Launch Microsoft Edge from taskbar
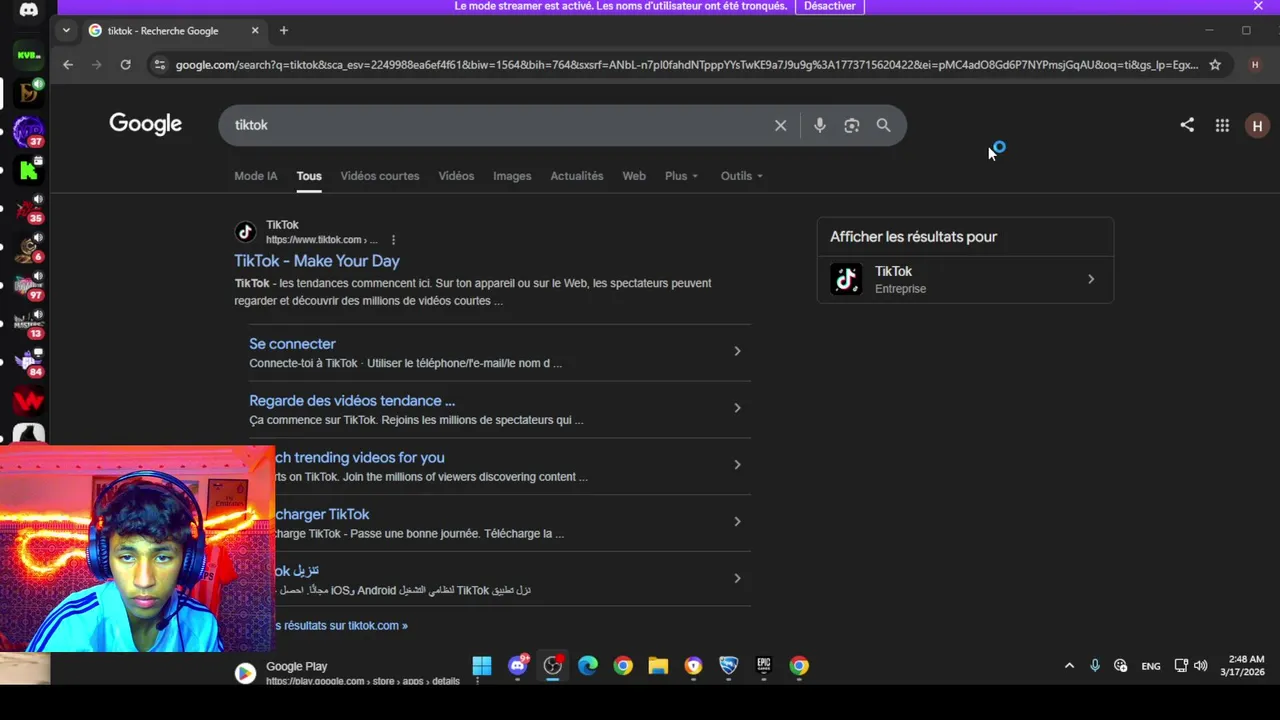Screen dimensions: 1280x720 click(x=588, y=666)
